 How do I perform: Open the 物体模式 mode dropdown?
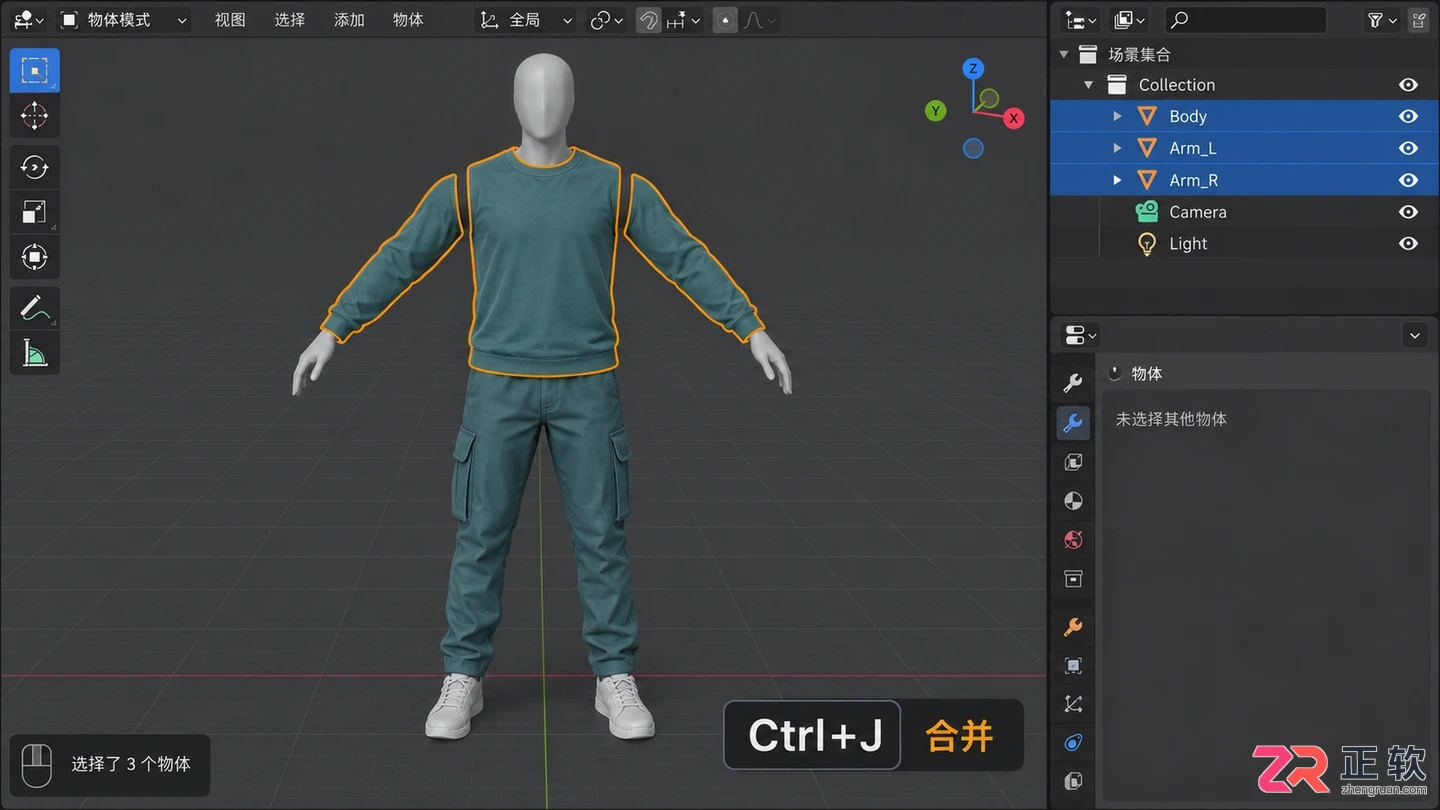pyautogui.click(x=122, y=20)
